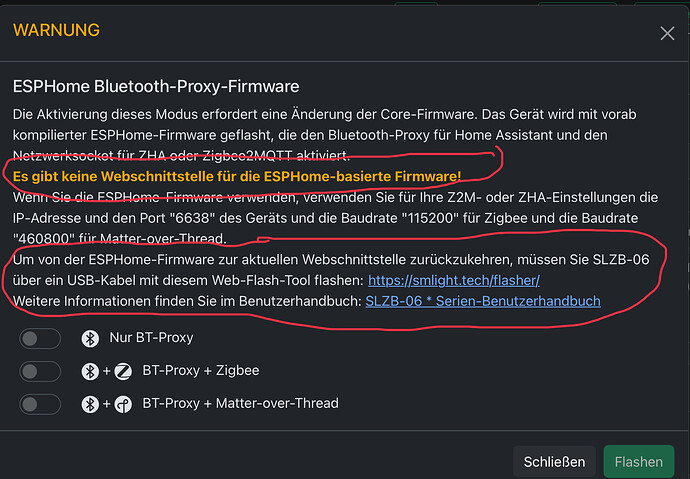Click the 'BT-Proxy + Matter-over-Thread' label text
690x479 pixels.
[240, 404]
